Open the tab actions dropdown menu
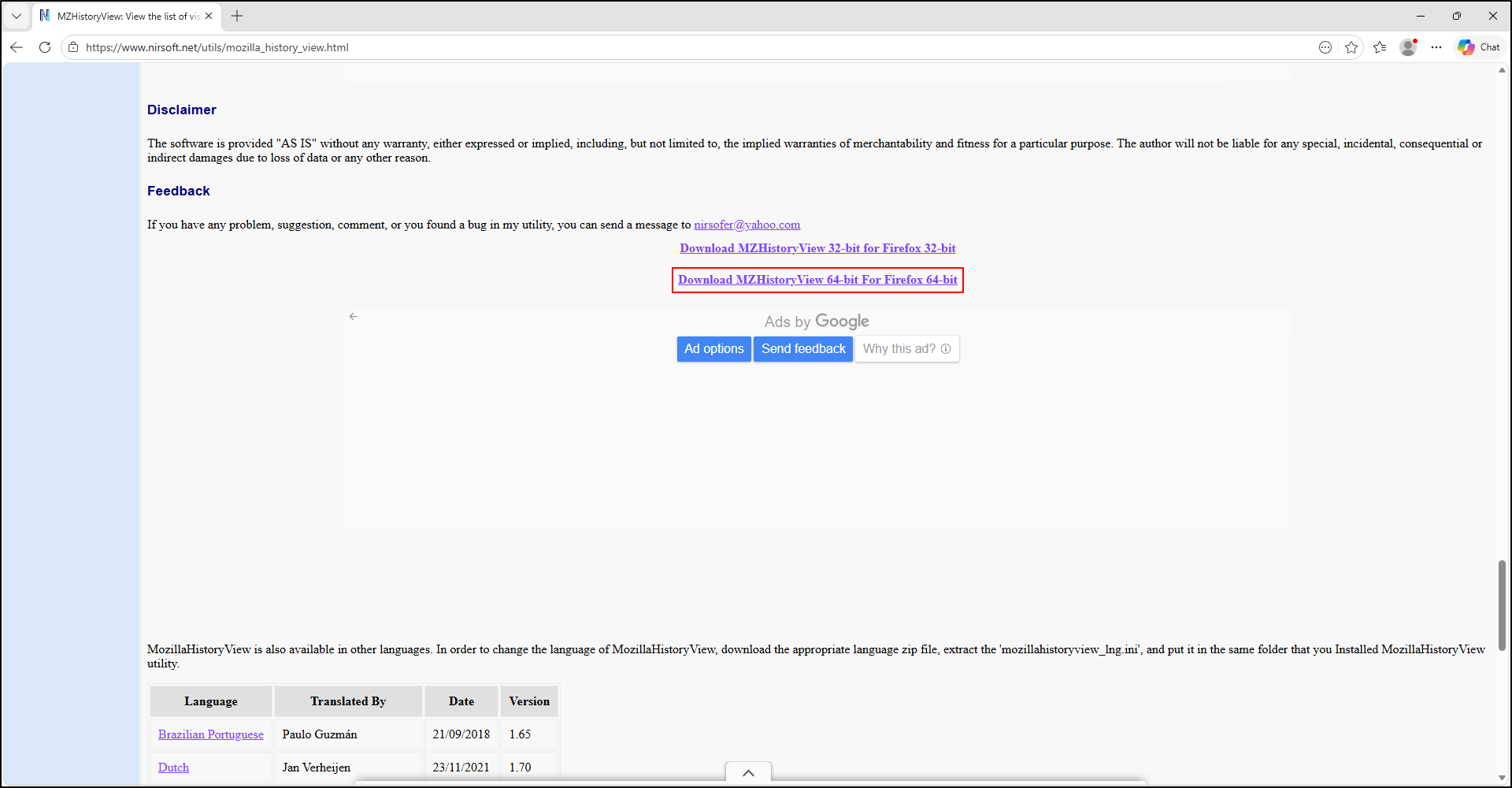1512x788 pixels. coord(17,16)
